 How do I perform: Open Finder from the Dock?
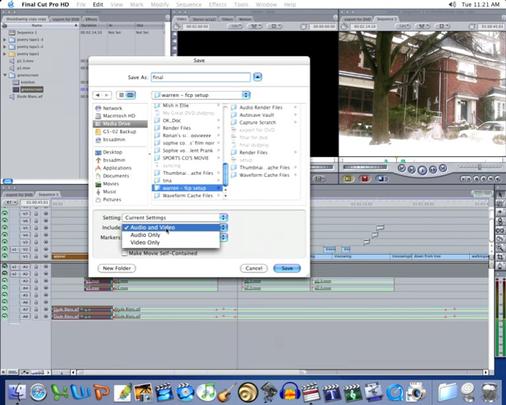(x=17, y=392)
